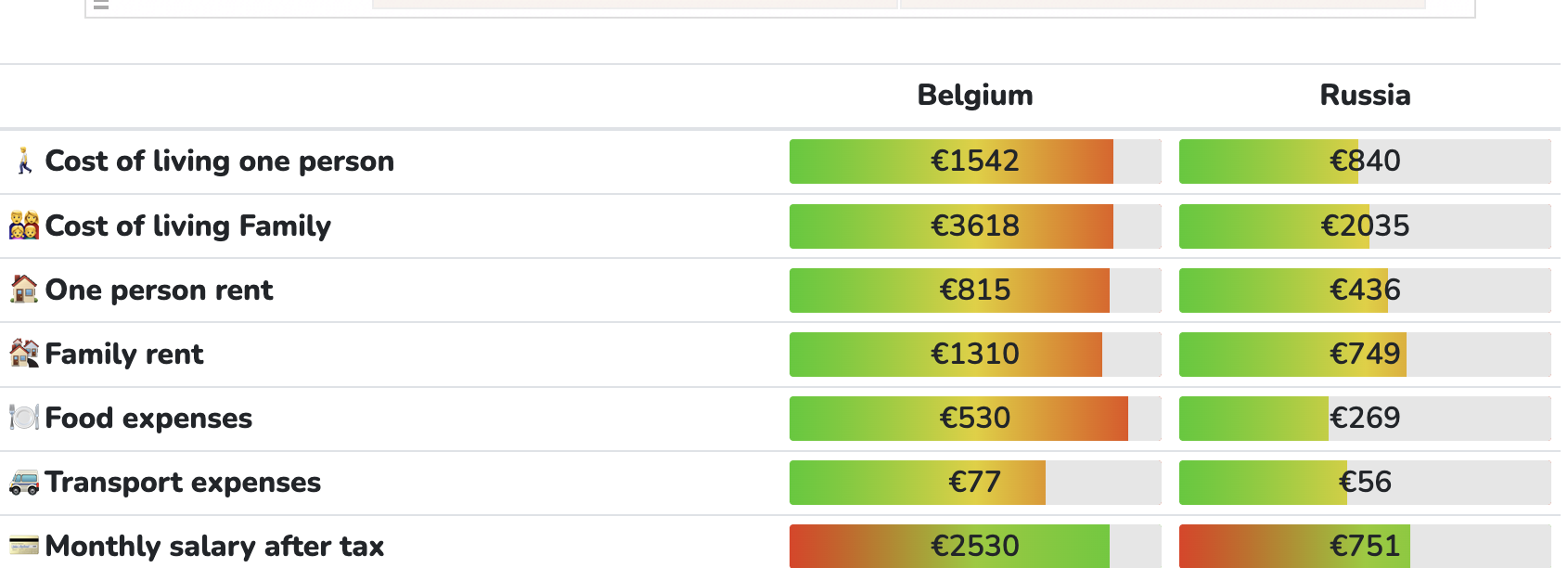
Task: Select the Belgium column header
Action: pos(975,95)
